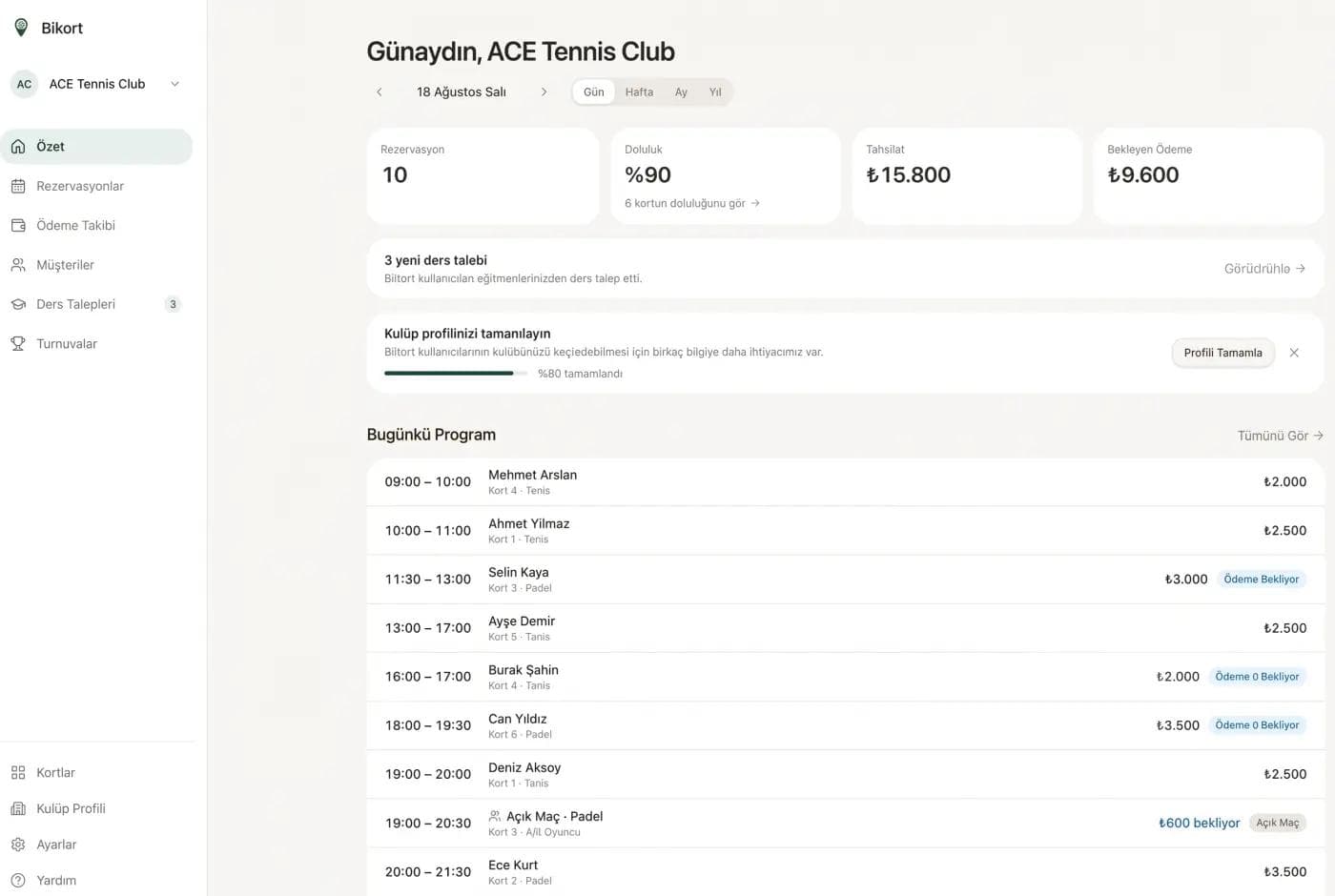
Task: Expand the ACE Tennis Club switcher
Action: pyautogui.click(x=175, y=84)
